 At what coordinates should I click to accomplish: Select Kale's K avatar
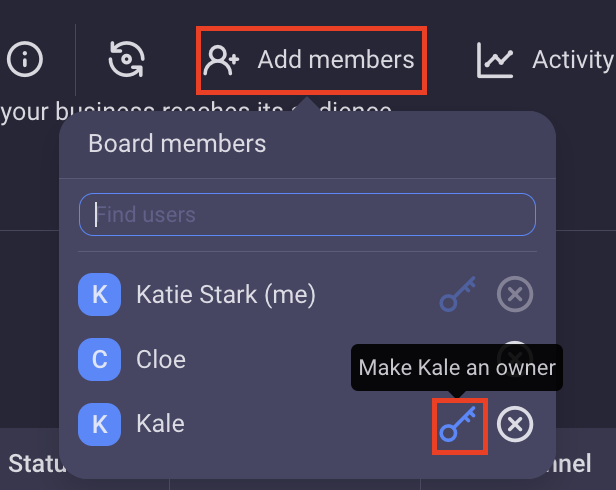99,424
